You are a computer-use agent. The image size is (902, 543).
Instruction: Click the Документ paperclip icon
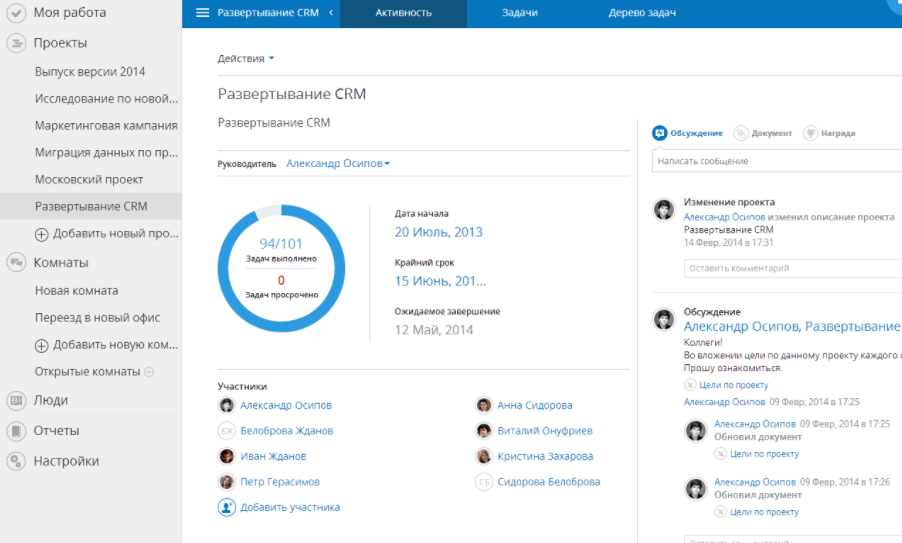(x=741, y=133)
